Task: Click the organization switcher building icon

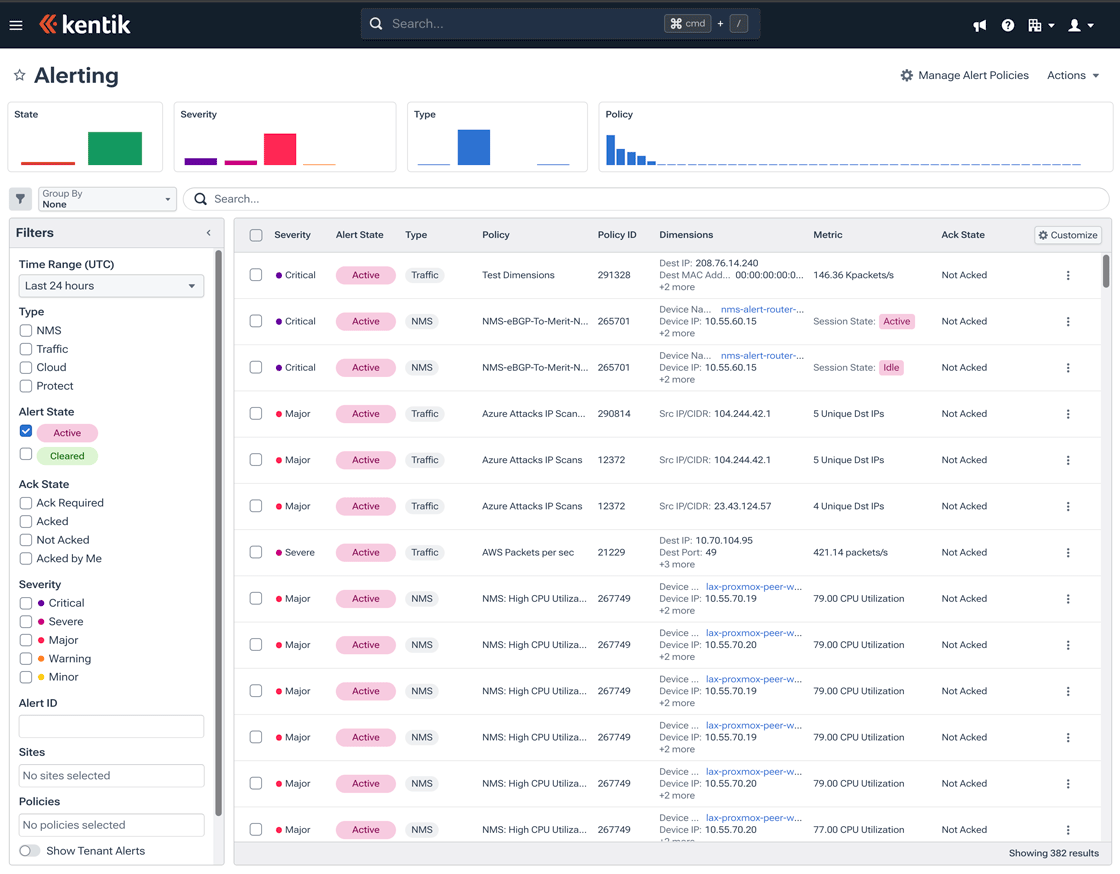Action: point(1038,24)
